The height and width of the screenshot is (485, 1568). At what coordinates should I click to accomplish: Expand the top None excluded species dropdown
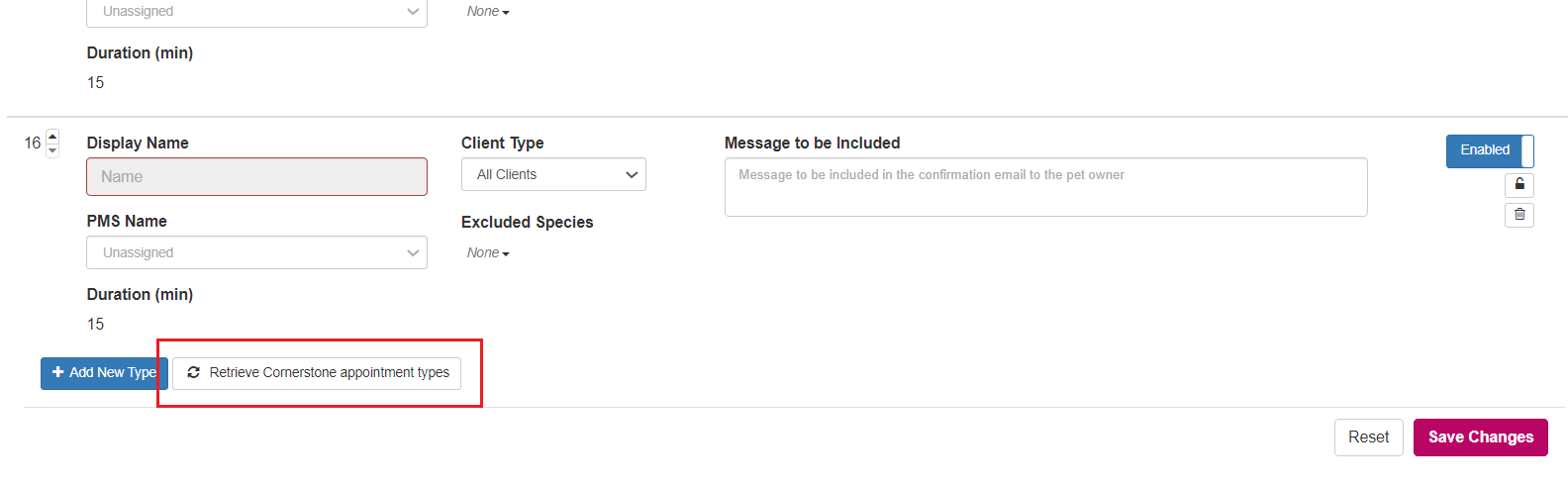pos(488,12)
